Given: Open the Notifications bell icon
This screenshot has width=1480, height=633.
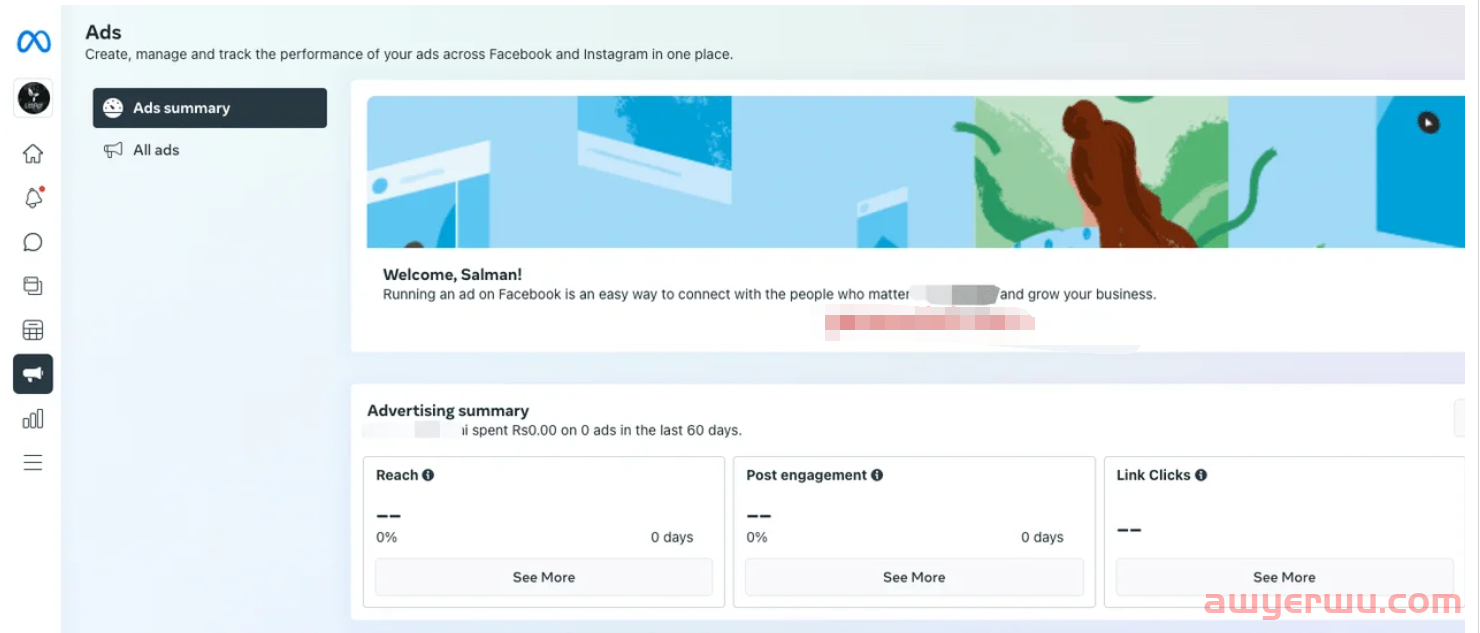Looking at the screenshot, I should (33, 198).
